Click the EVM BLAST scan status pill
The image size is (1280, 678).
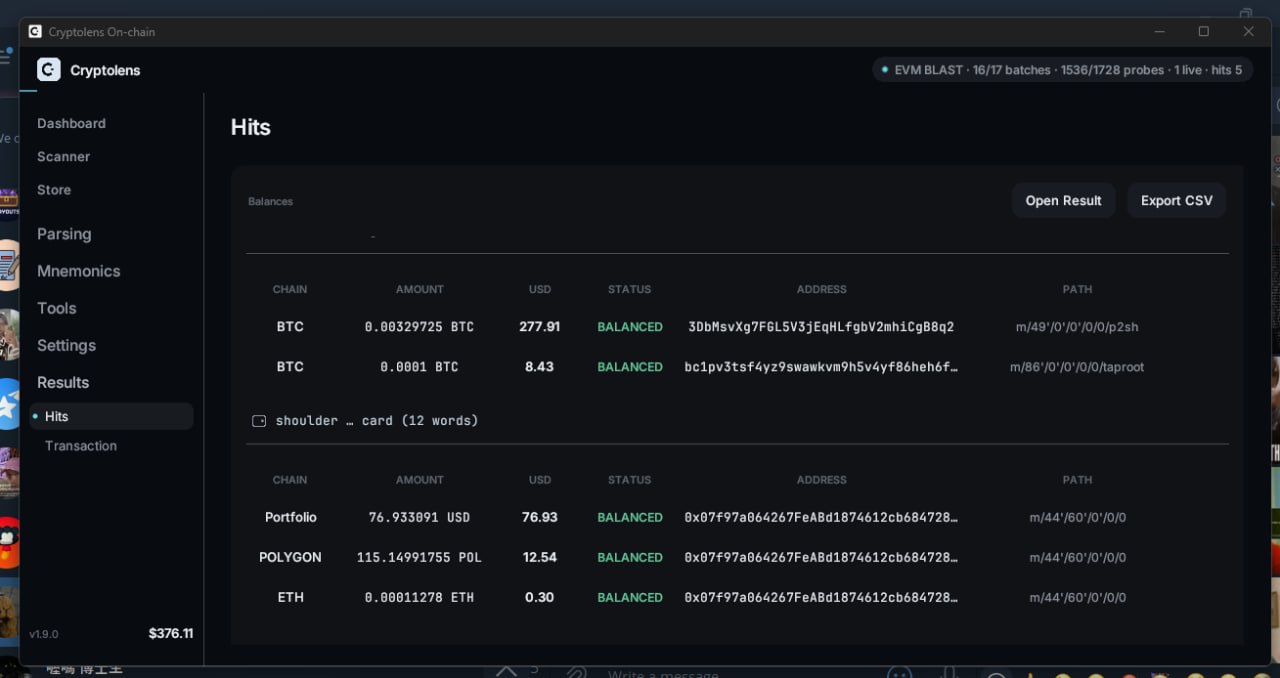point(1062,70)
